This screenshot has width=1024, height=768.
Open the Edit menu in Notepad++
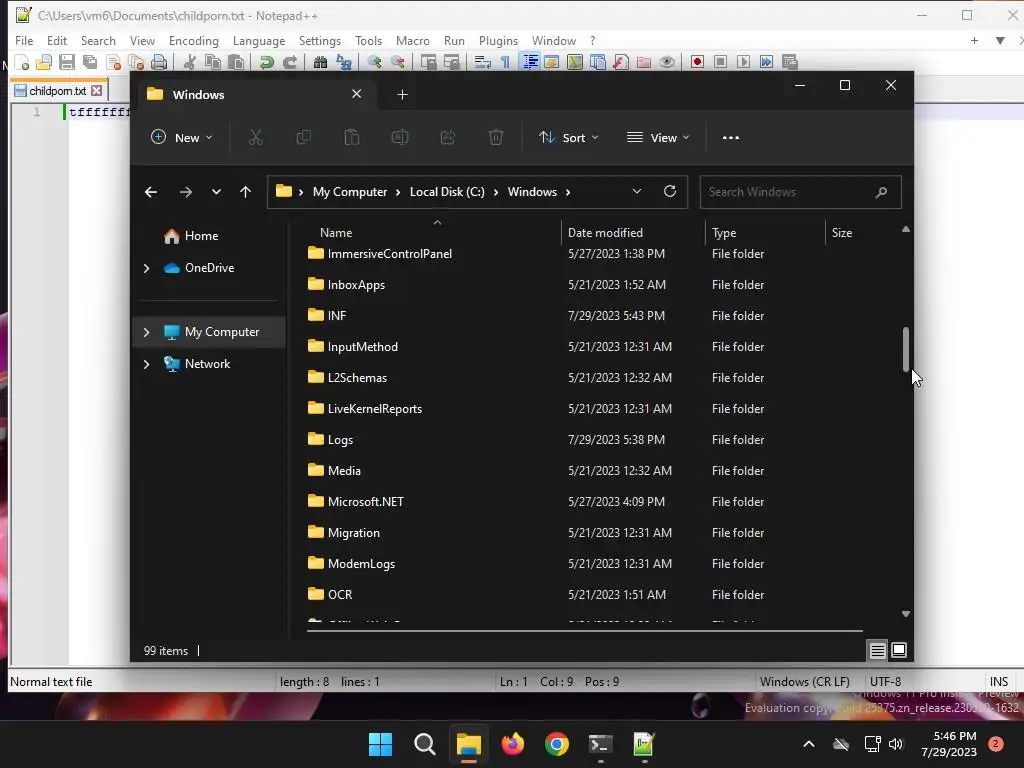(x=57, y=40)
